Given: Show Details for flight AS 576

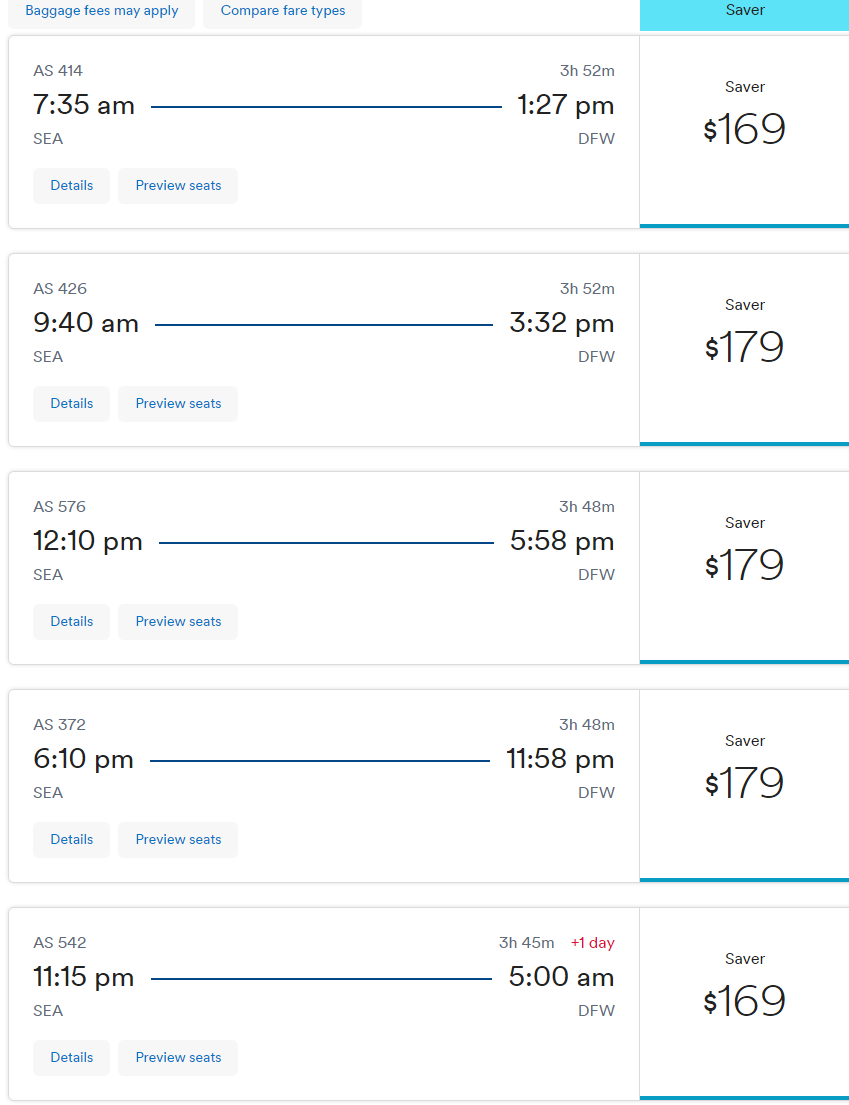Looking at the screenshot, I should [71, 621].
